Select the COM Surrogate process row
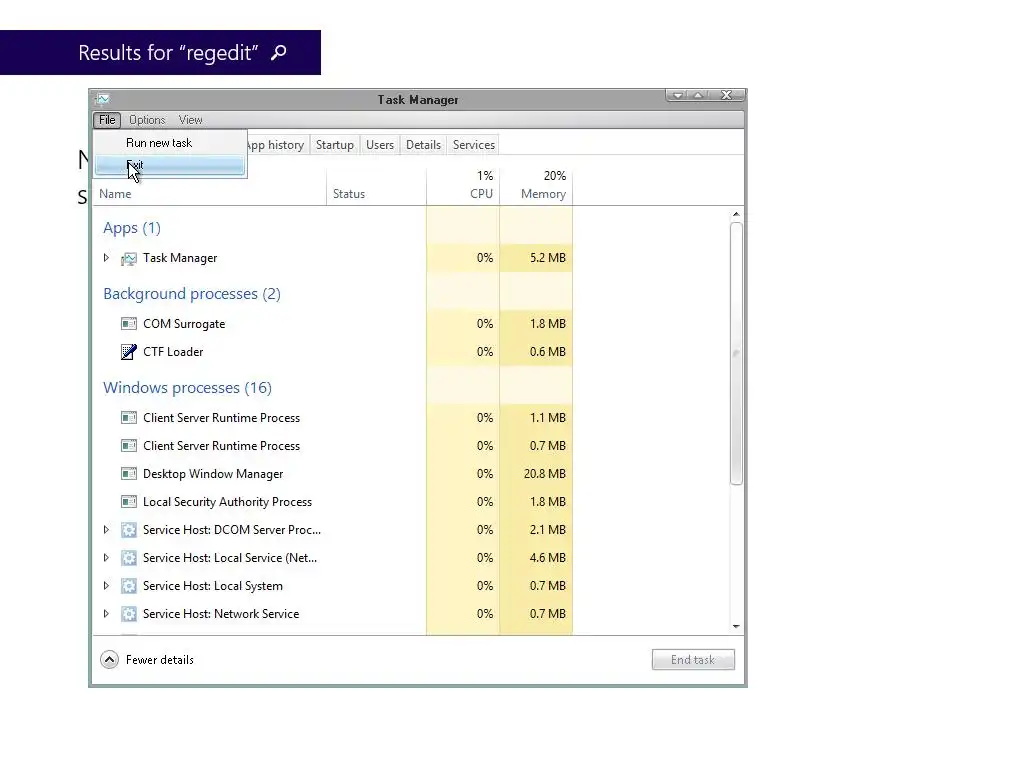 pyautogui.click(x=333, y=324)
